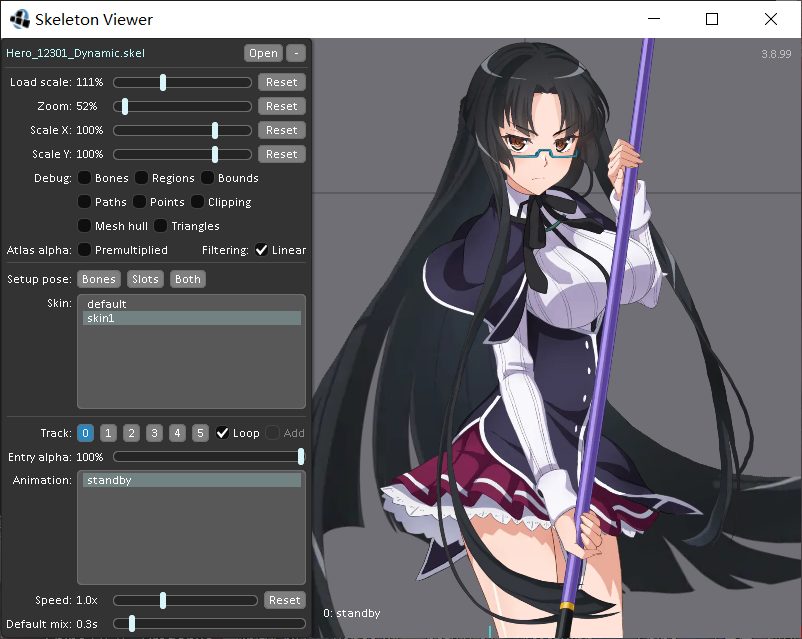Switch to track 5
The width and height of the screenshot is (802, 639).
tap(200, 433)
